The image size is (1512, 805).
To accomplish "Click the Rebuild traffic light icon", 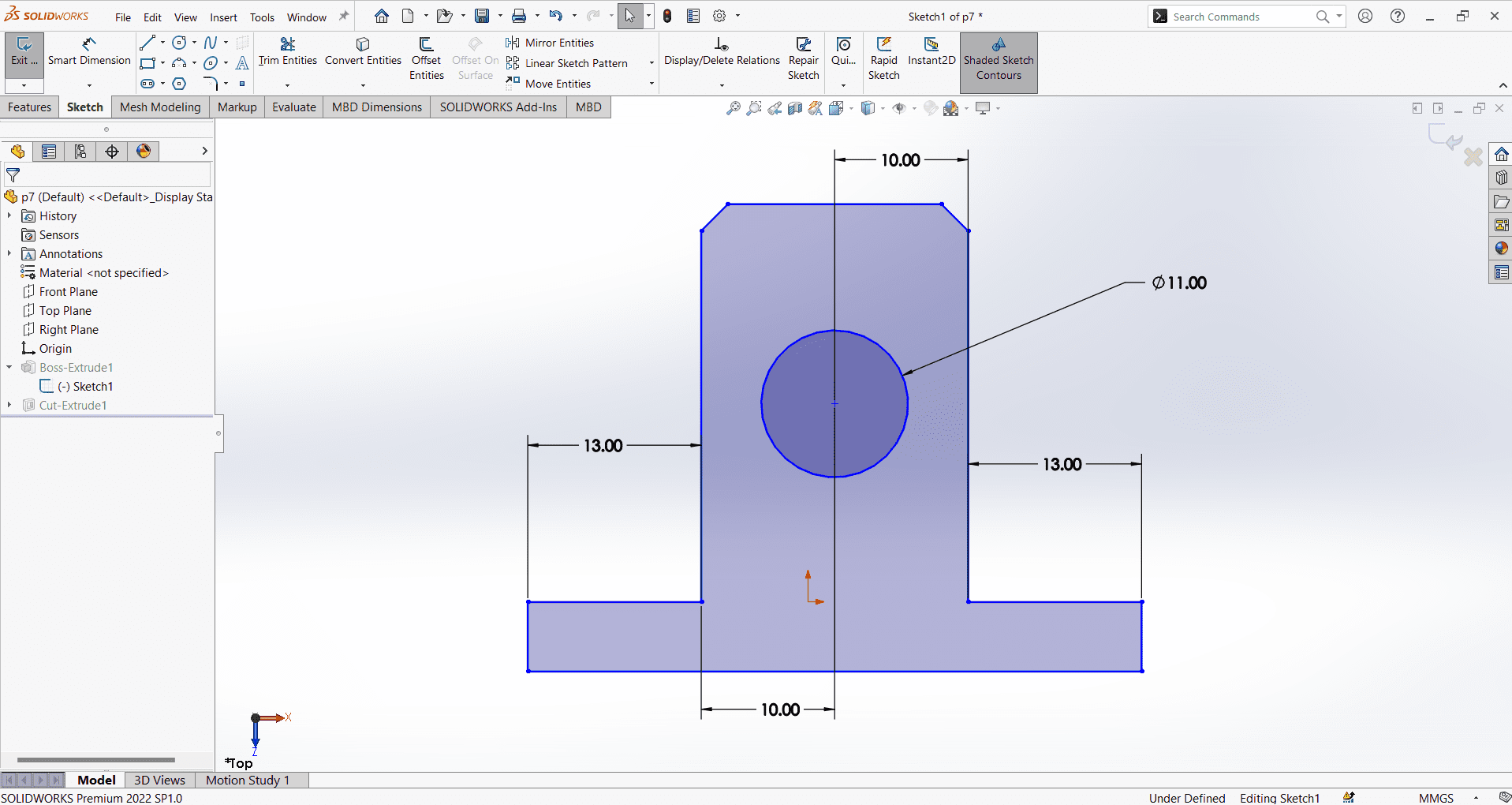I will point(667,16).
